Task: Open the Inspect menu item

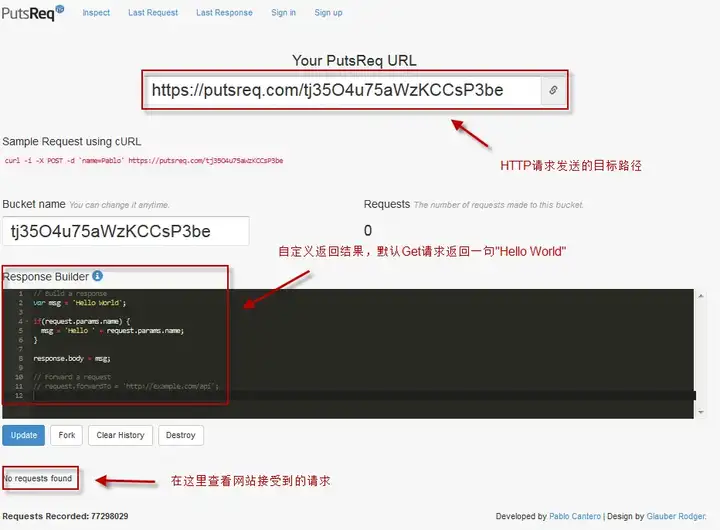Action: pos(96,12)
